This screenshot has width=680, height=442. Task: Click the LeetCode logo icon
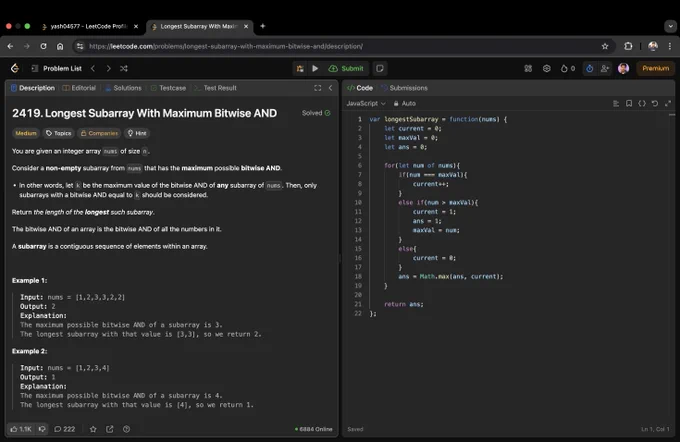coord(15,68)
